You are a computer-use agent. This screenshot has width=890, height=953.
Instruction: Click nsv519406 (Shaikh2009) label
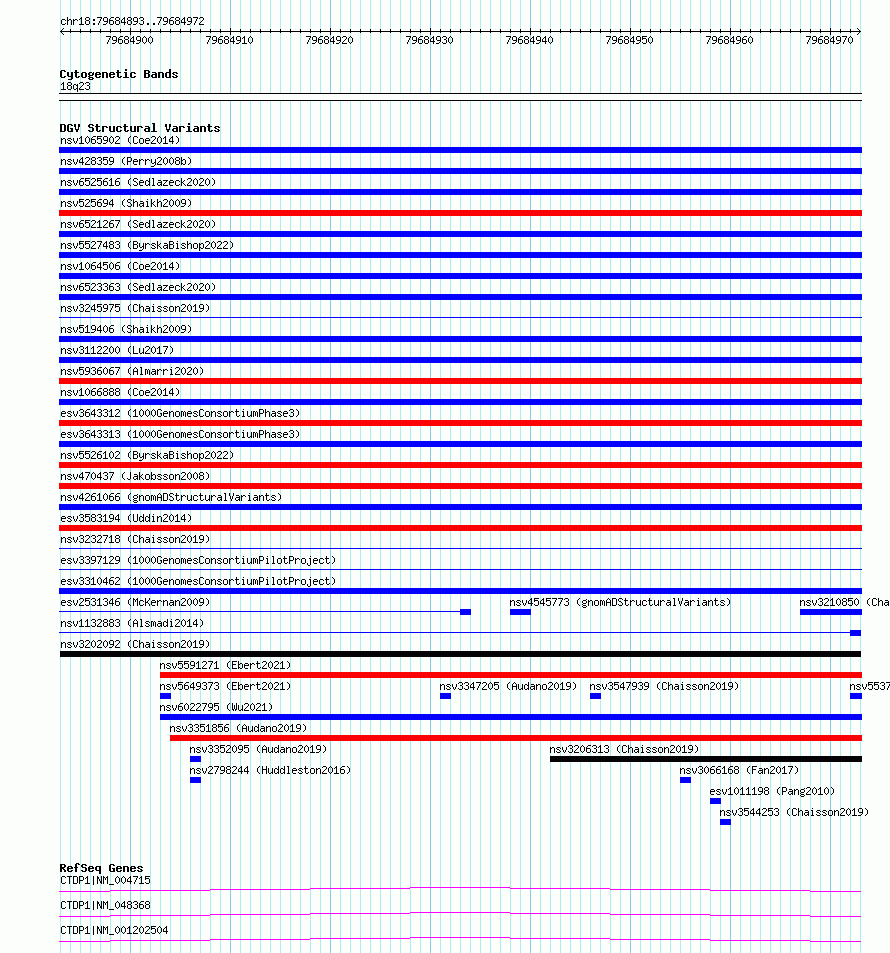(126, 329)
